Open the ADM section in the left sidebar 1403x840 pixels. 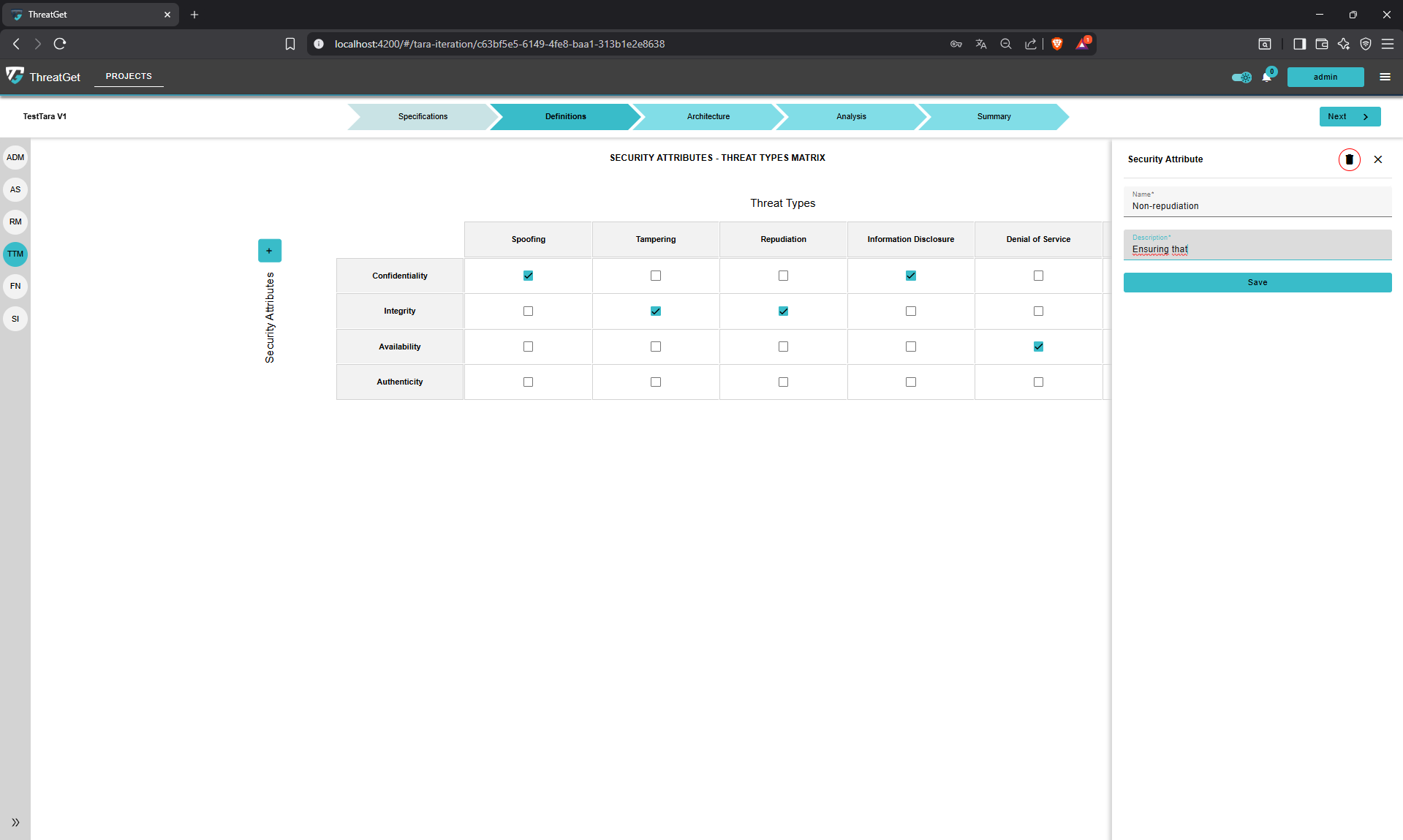point(15,156)
